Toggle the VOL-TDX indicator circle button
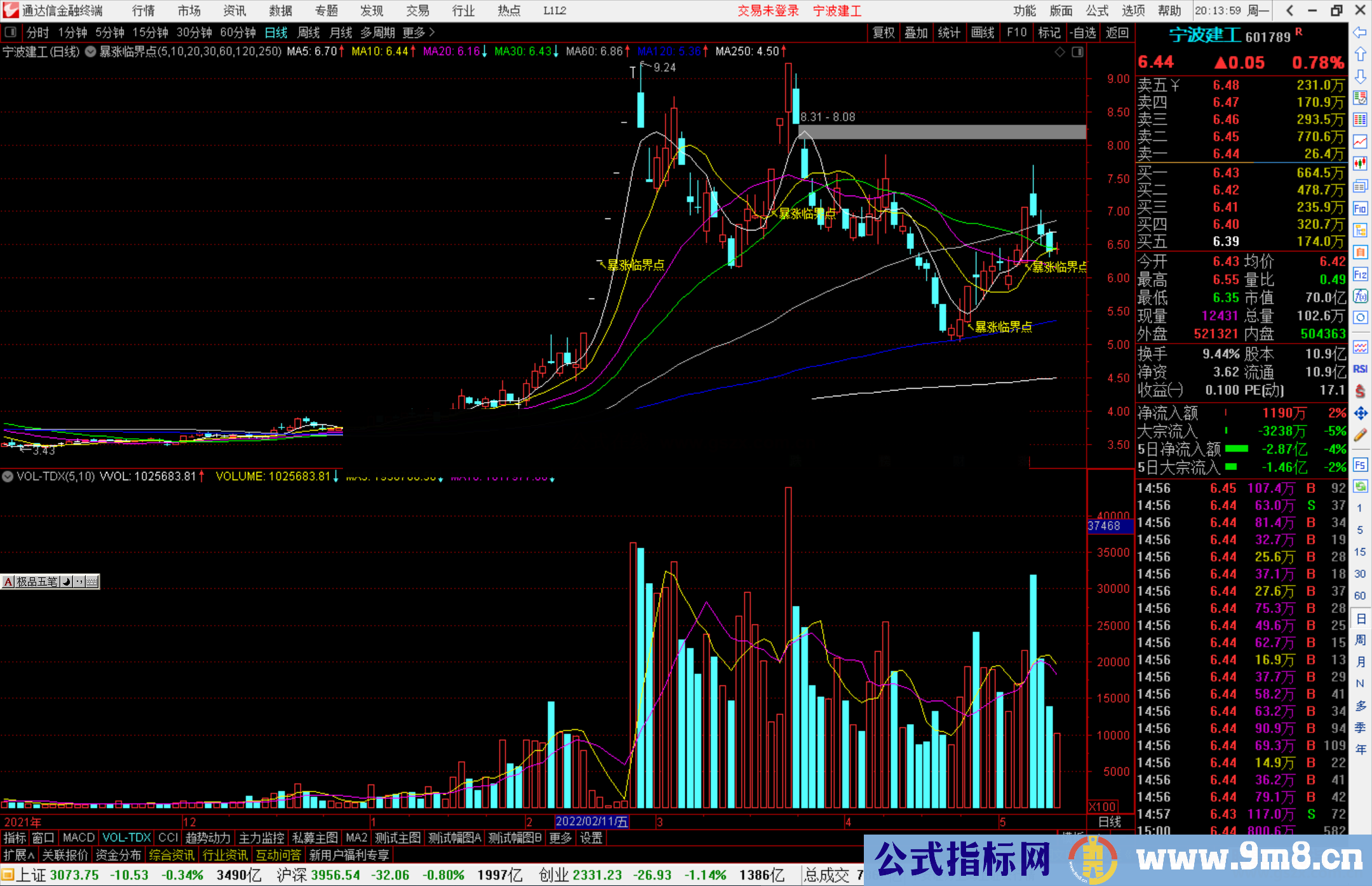The height and width of the screenshot is (886, 1372). 8,476
